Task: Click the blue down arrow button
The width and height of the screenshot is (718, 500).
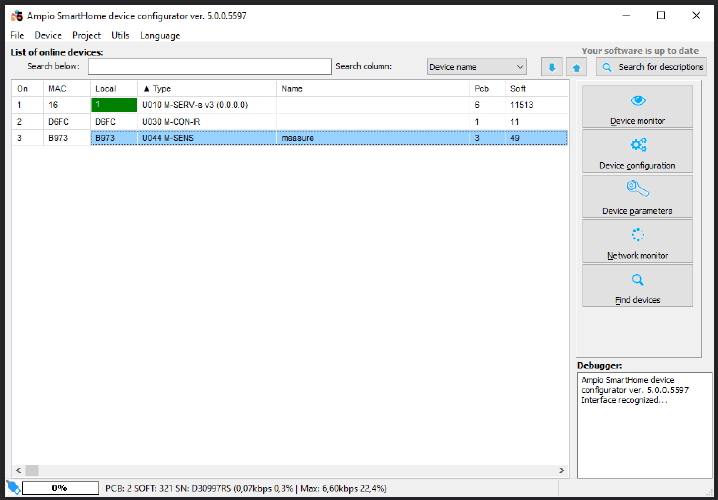Action: pos(552,67)
